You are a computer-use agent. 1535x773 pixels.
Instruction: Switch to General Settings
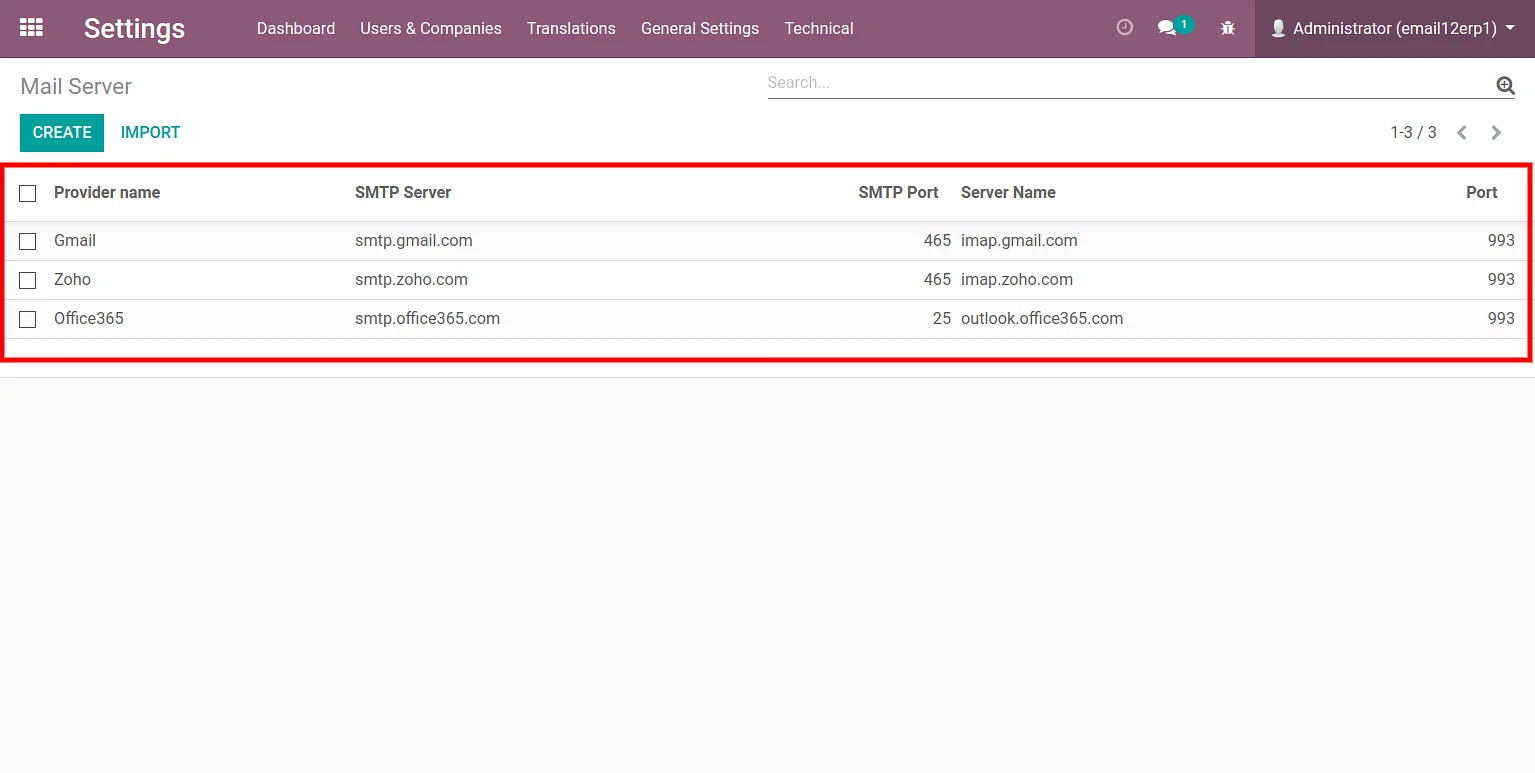pos(699,28)
